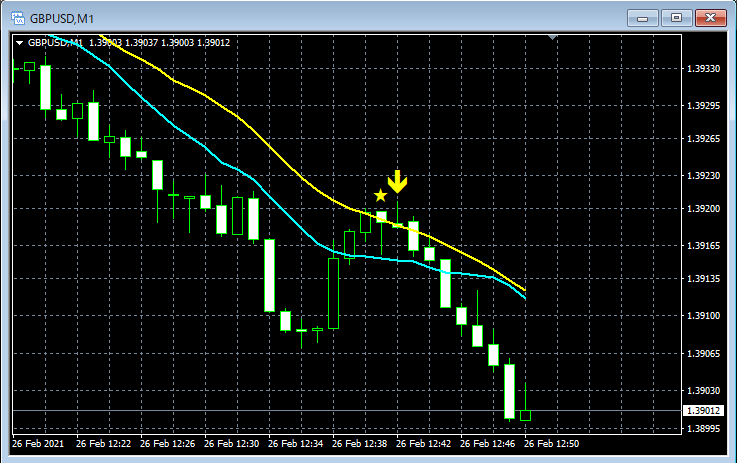Click the yellow star signal marker
Viewport: 737px width, 463px height.
(x=380, y=195)
